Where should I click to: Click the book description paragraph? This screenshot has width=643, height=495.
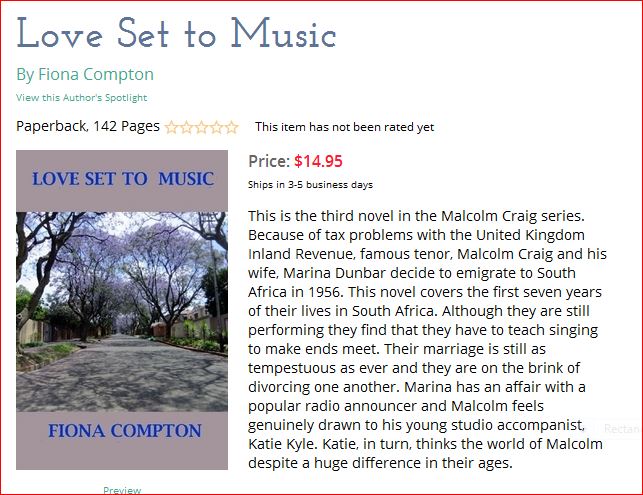(x=426, y=339)
